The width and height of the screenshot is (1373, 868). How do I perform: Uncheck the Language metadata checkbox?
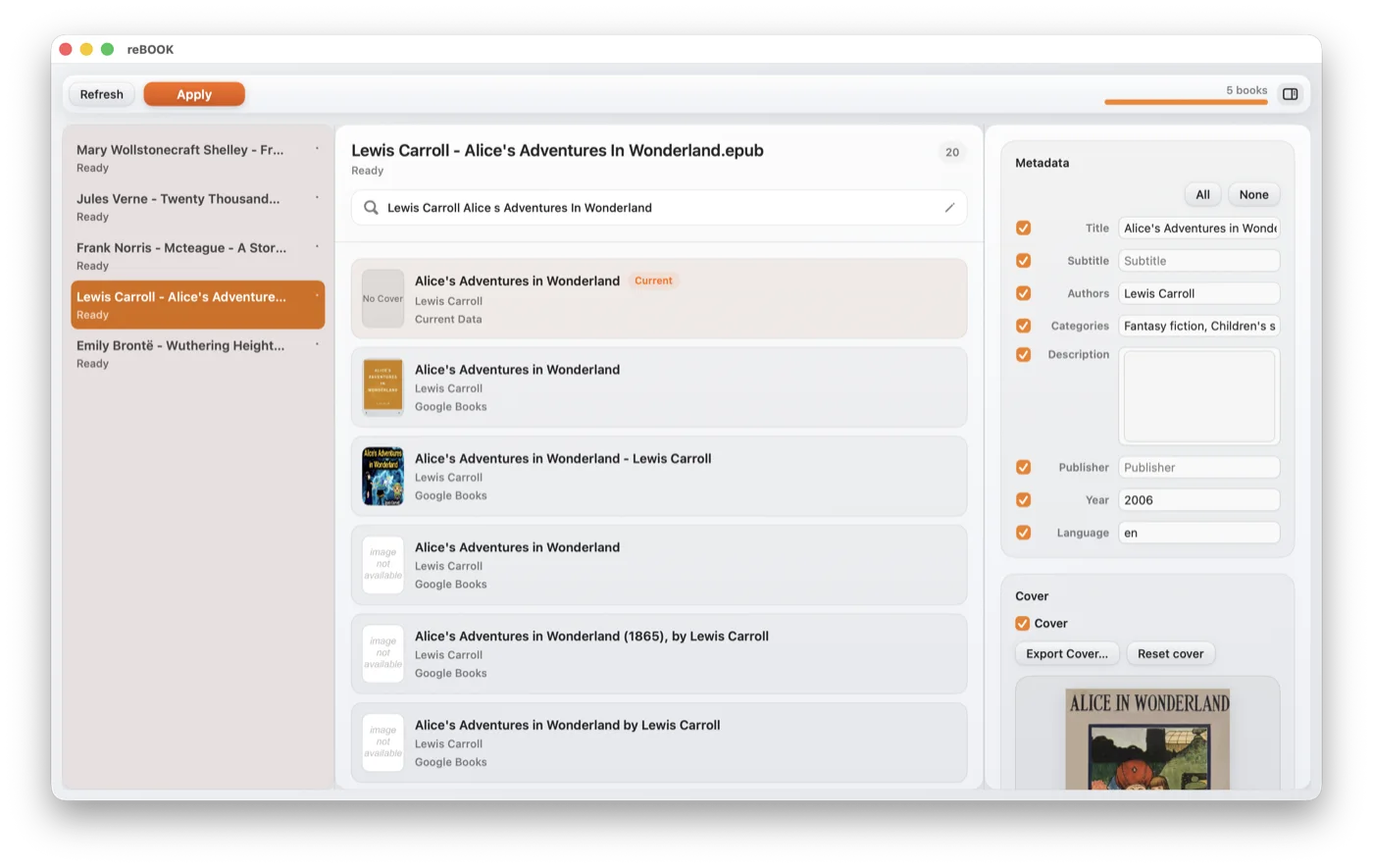click(x=1023, y=533)
